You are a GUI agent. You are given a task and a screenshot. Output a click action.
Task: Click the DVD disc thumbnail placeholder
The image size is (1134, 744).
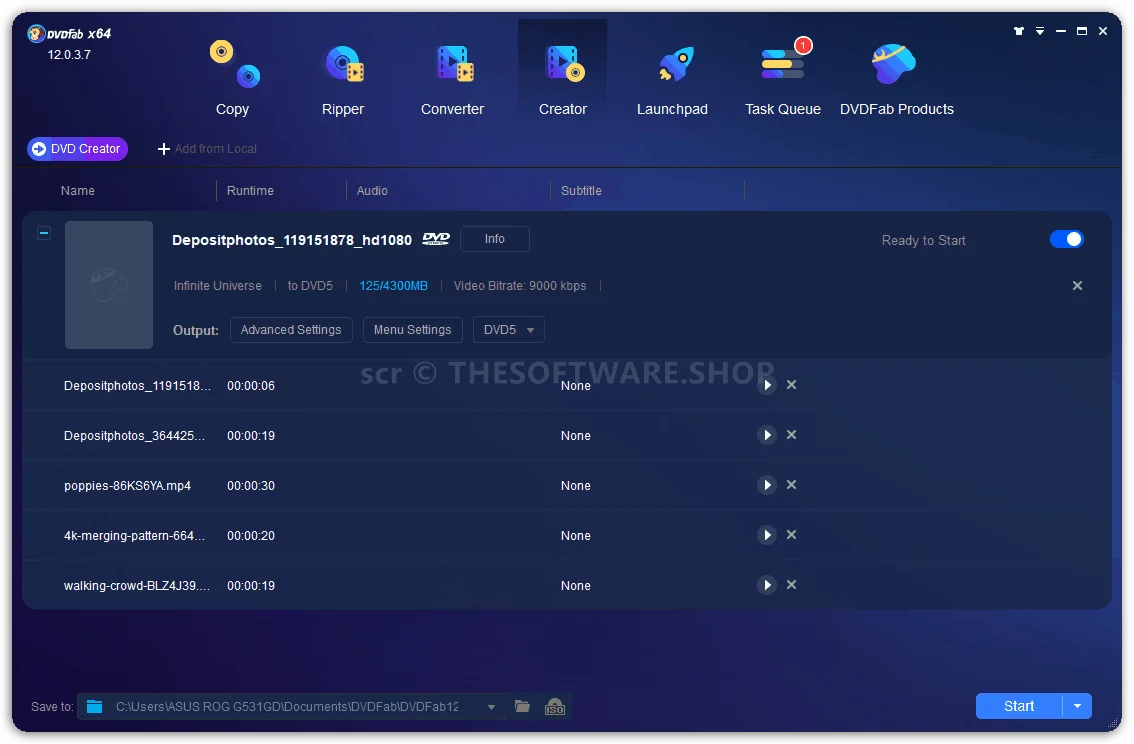point(109,285)
